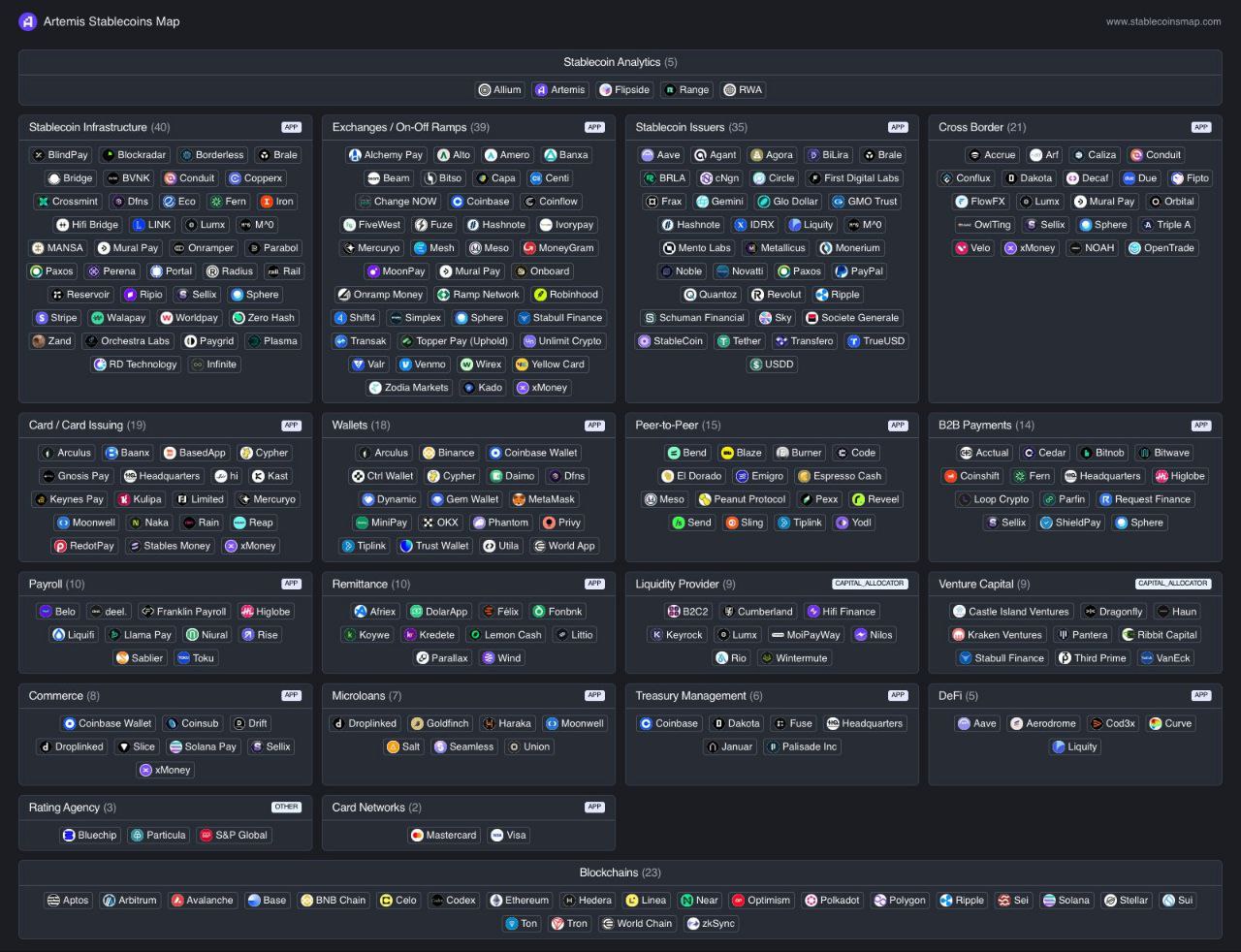The width and height of the screenshot is (1241, 952).
Task: Click the Mastercard logo icon
Action: click(417, 836)
